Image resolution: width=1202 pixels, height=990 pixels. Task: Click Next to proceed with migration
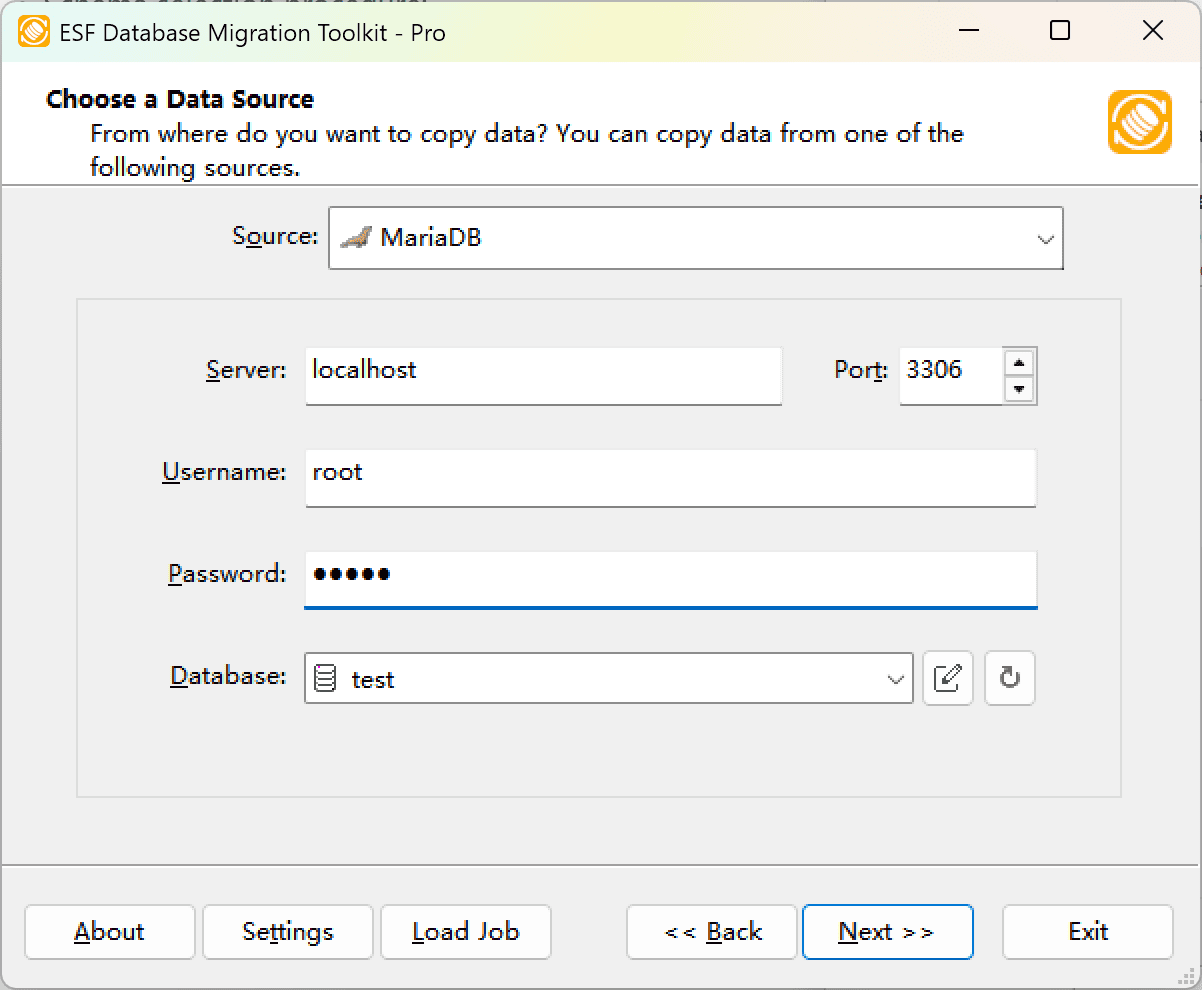click(x=887, y=931)
